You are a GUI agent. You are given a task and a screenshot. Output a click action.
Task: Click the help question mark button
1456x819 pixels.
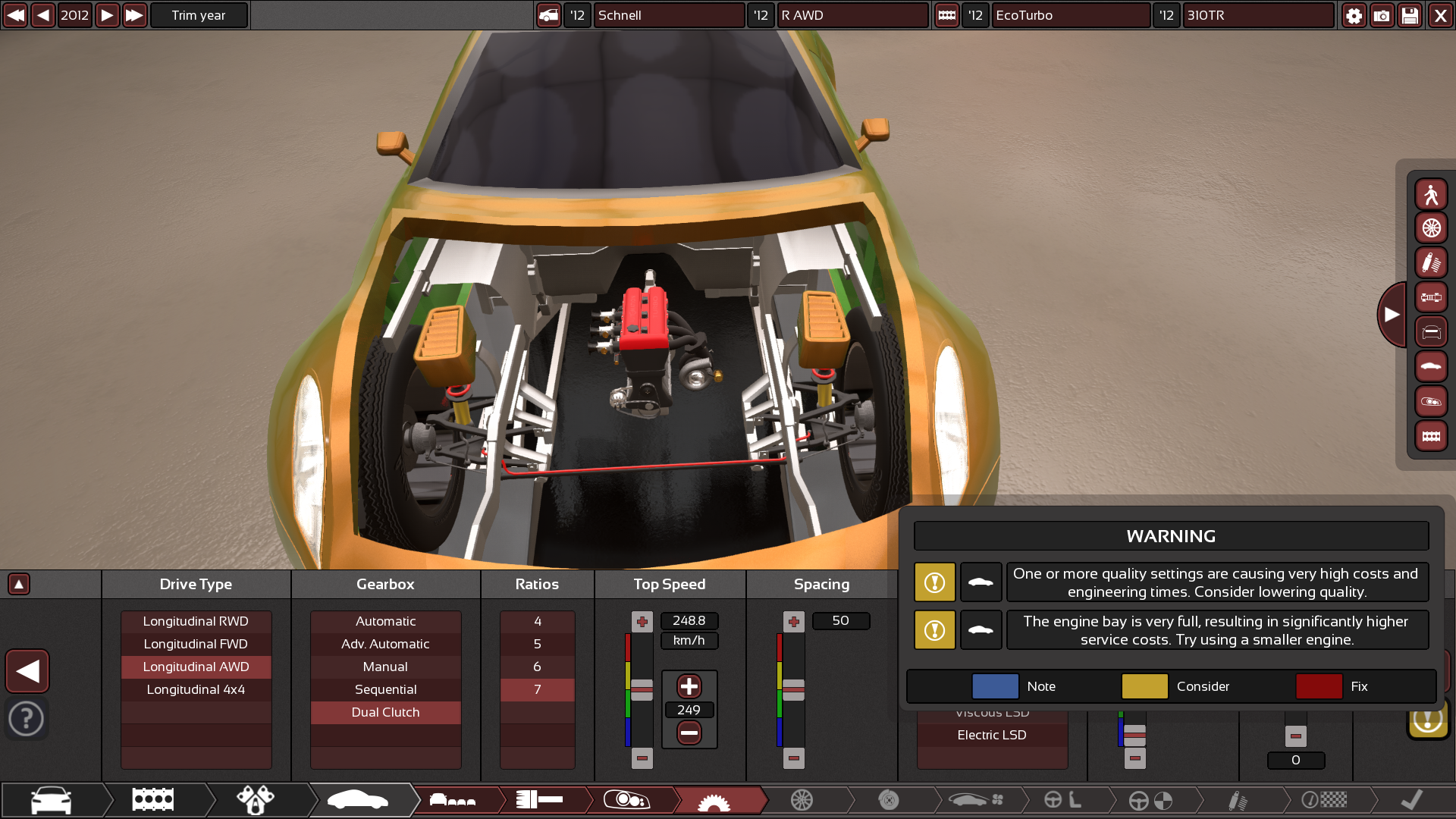(x=27, y=718)
